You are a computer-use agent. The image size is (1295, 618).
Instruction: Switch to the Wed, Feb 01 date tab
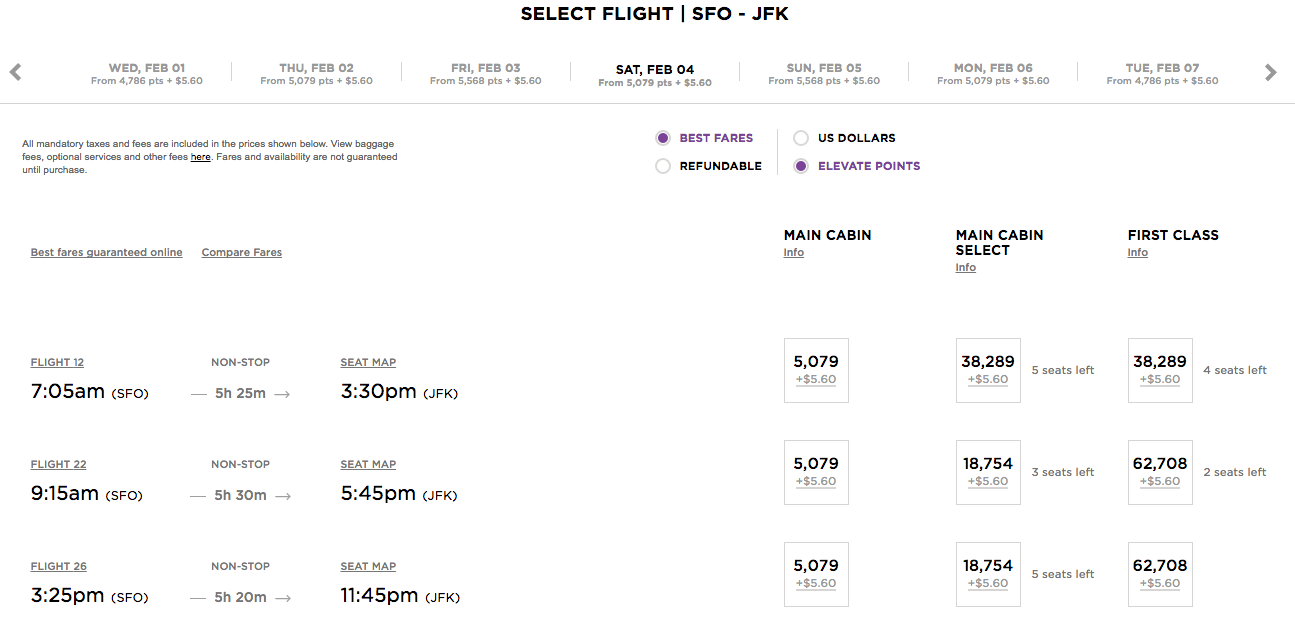[146, 74]
